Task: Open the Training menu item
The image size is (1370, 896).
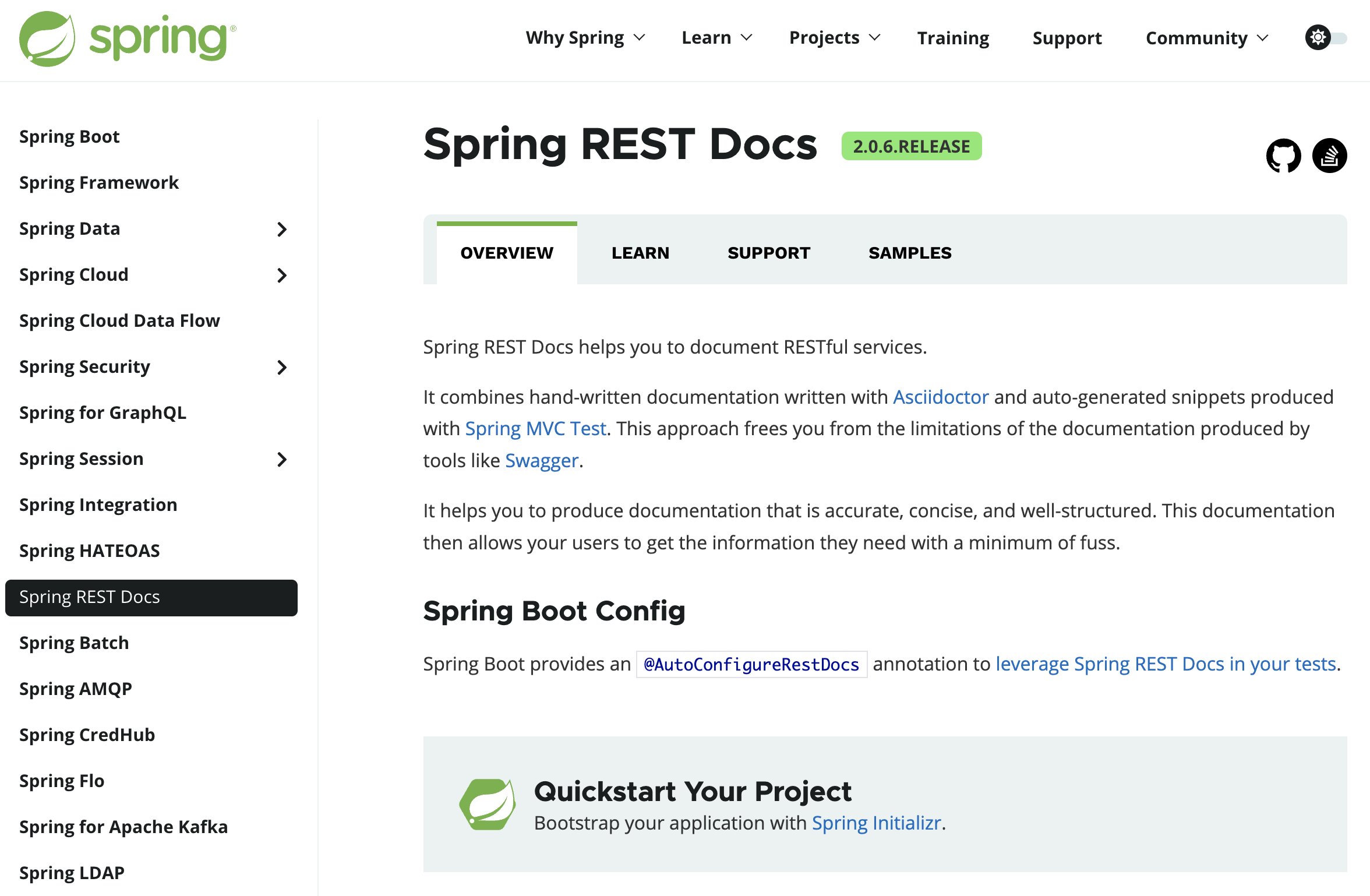Action: coord(952,37)
